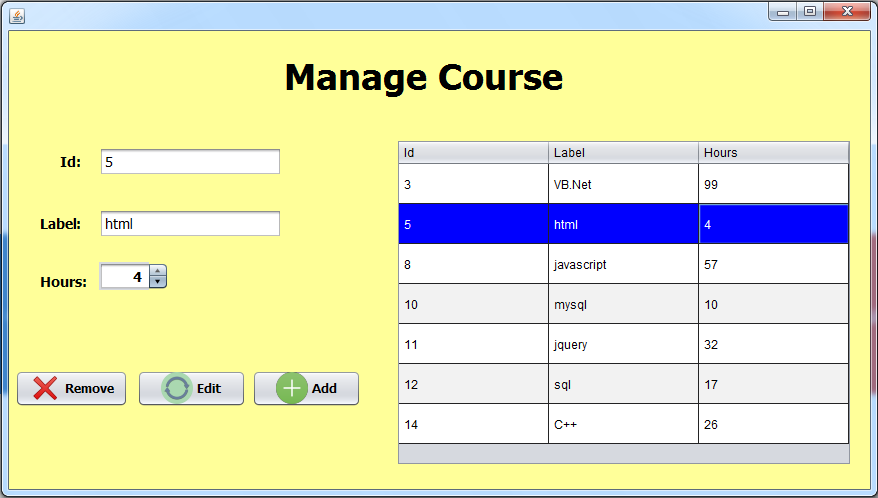This screenshot has width=878, height=498.
Task: Focus the Id text field
Action: 190,162
